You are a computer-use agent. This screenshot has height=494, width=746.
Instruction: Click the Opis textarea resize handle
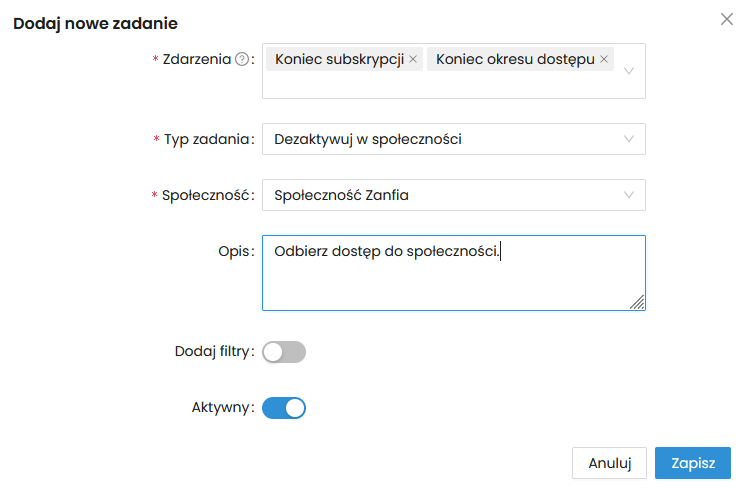pyautogui.click(x=637, y=303)
